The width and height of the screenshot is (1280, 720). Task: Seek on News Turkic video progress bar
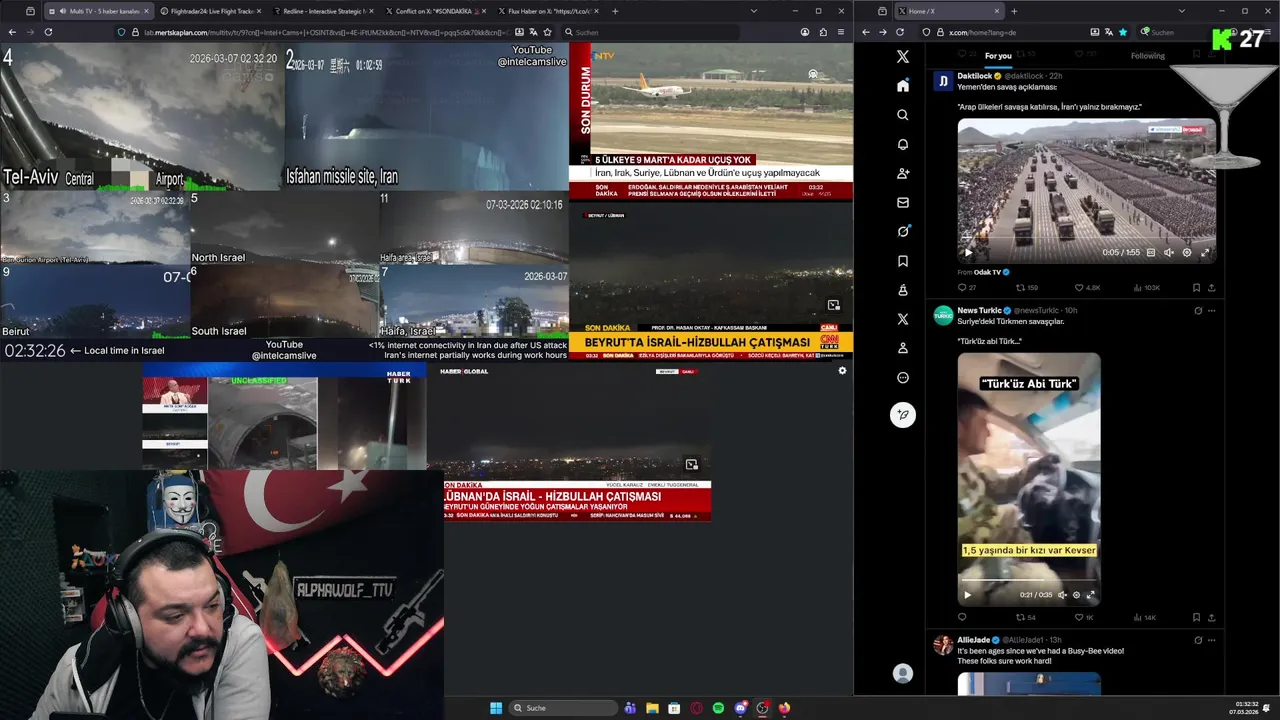[x=1029, y=580]
